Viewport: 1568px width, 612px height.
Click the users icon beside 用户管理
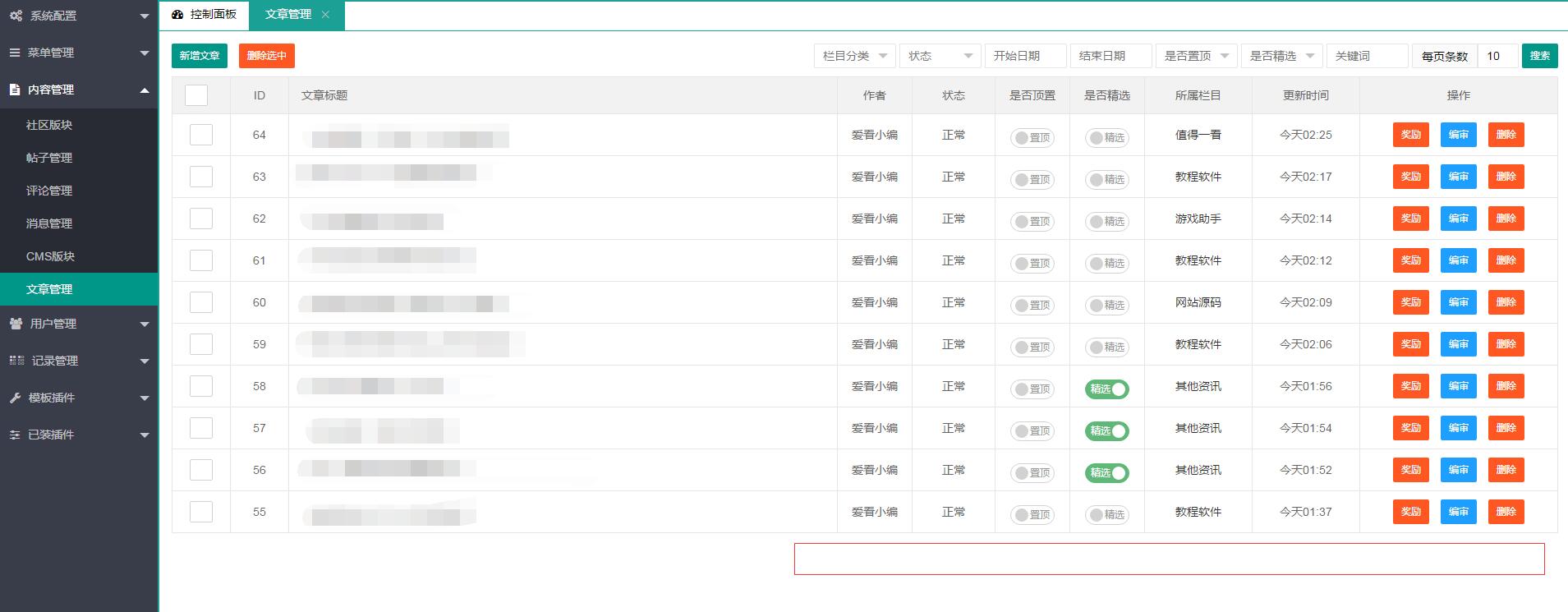tap(16, 324)
